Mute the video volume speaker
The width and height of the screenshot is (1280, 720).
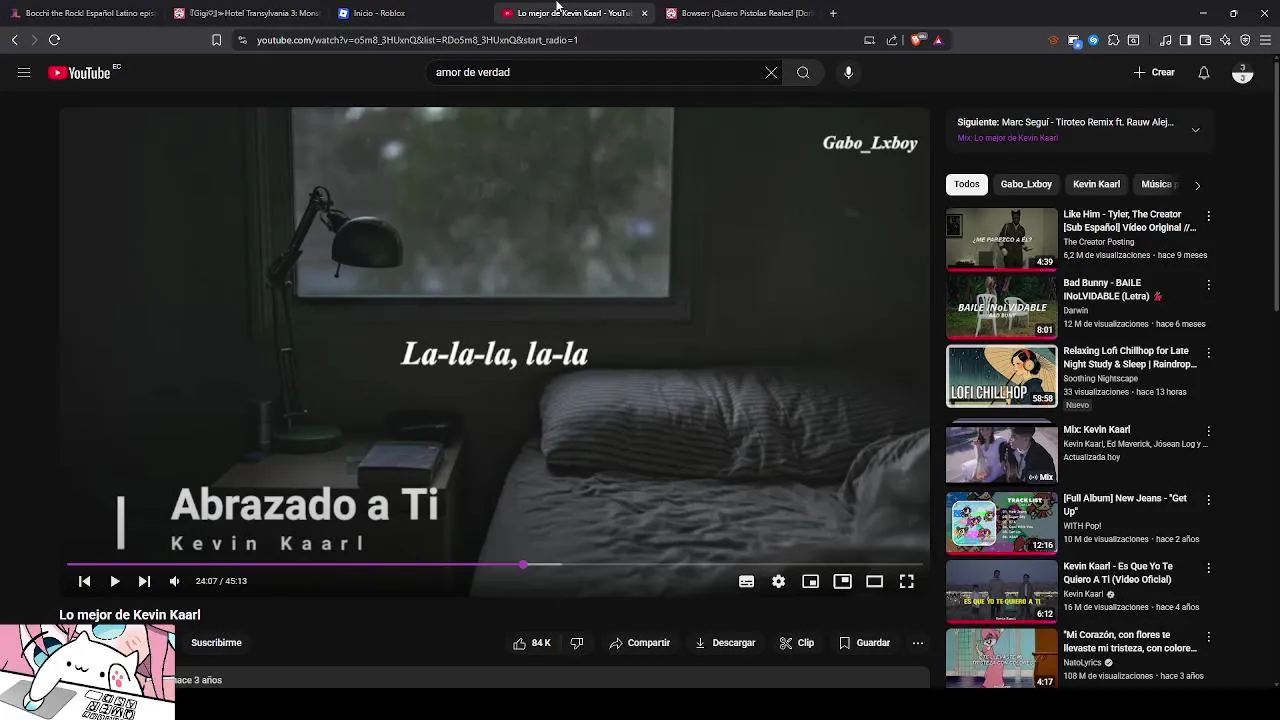(x=175, y=581)
